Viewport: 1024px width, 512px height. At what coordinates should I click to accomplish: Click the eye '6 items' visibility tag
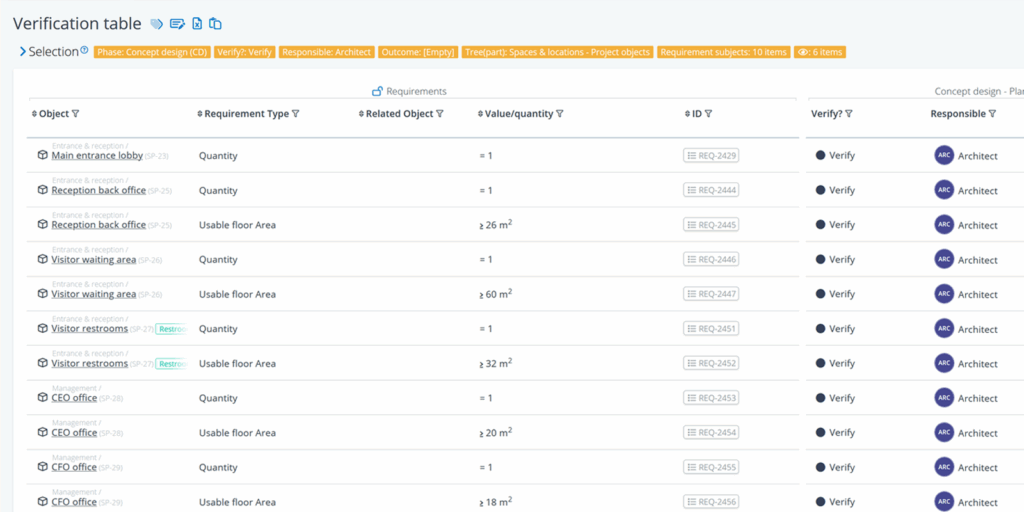click(x=820, y=52)
